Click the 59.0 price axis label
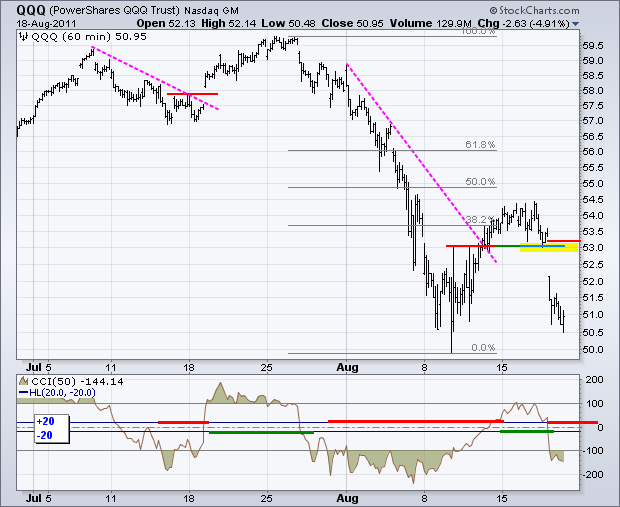Viewport: 620px width, 507px height. click(x=593, y=61)
